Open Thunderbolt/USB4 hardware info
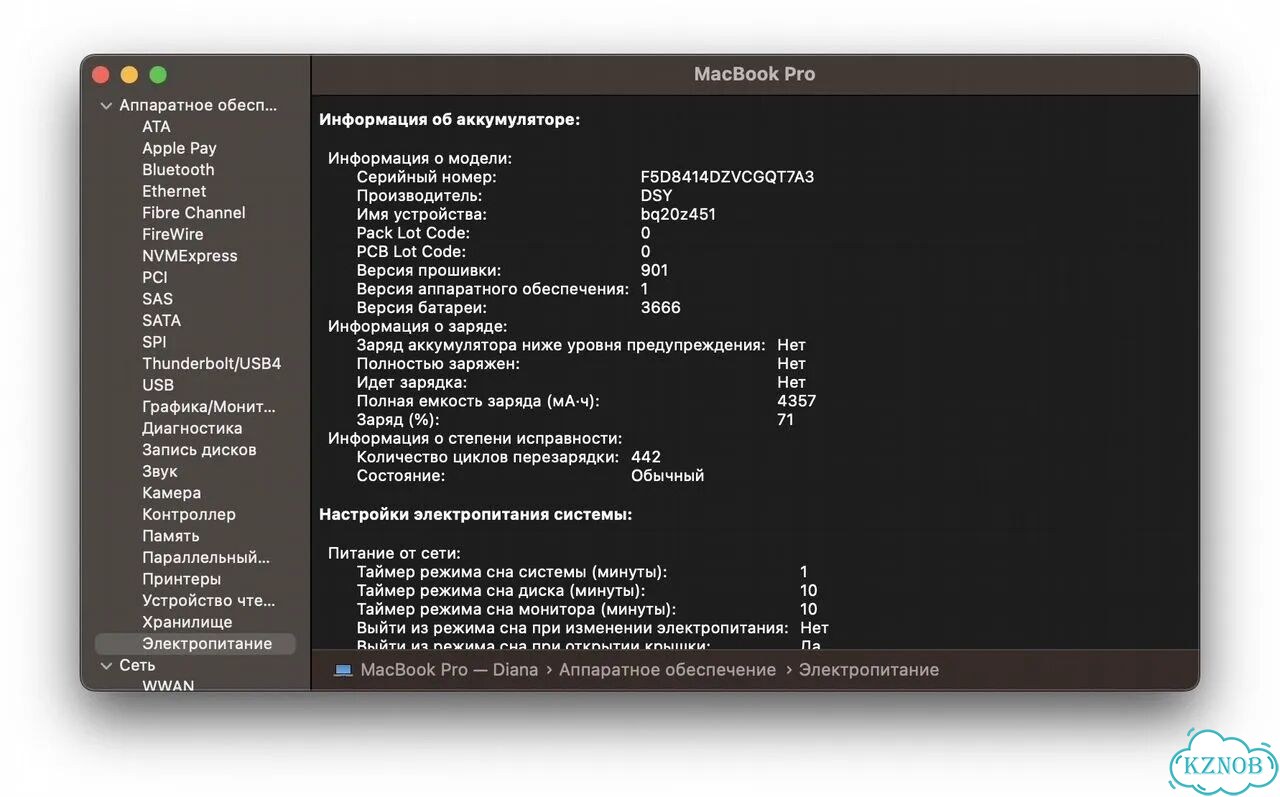This screenshot has height=797, width=1280. point(212,364)
